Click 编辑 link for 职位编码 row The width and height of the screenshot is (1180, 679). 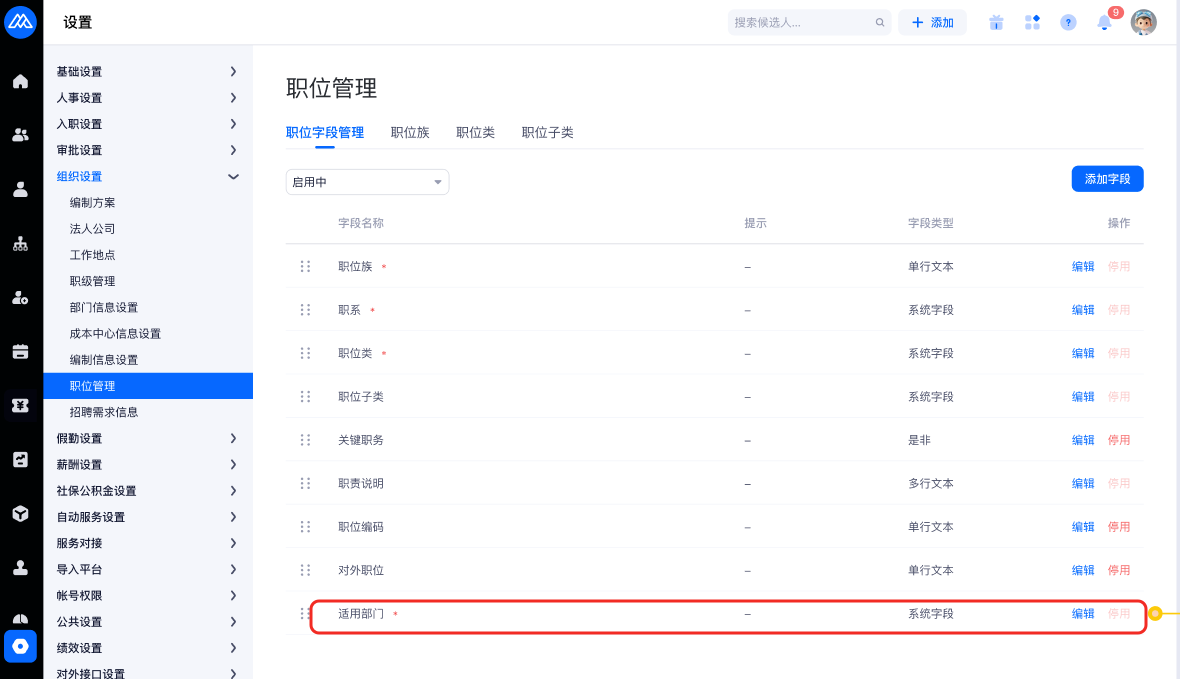tap(1083, 527)
